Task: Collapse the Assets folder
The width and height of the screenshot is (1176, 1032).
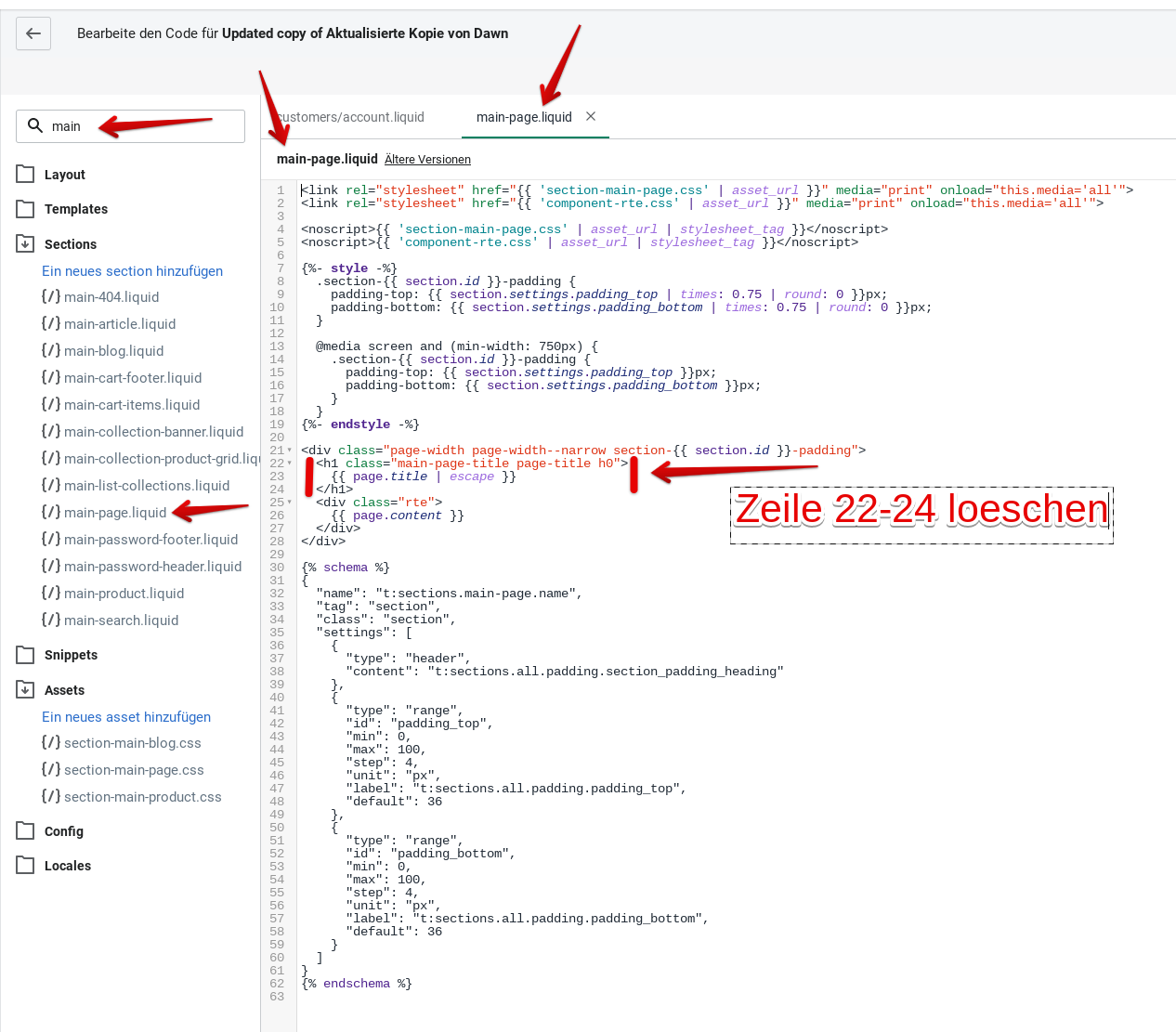Action: point(51,690)
